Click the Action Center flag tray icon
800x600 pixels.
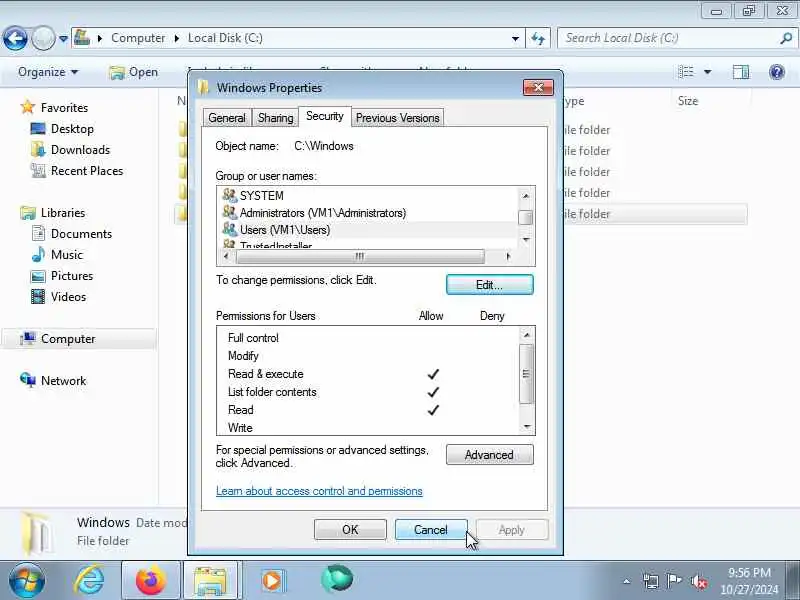pyautogui.click(x=674, y=581)
